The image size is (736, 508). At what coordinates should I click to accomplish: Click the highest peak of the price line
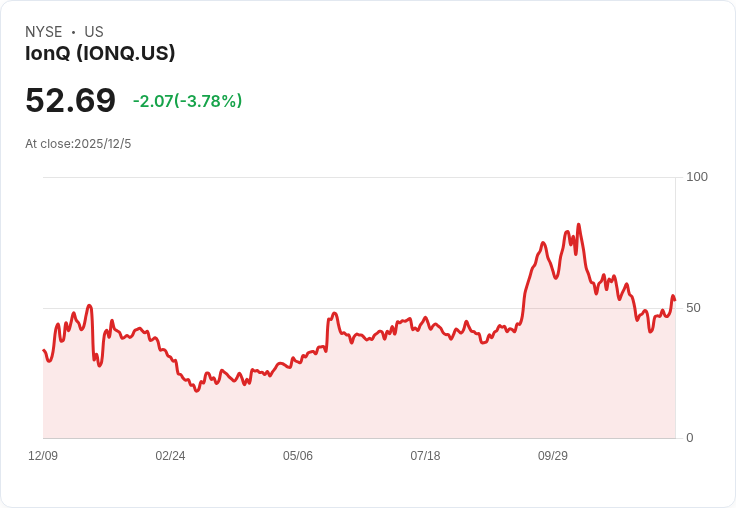(578, 225)
